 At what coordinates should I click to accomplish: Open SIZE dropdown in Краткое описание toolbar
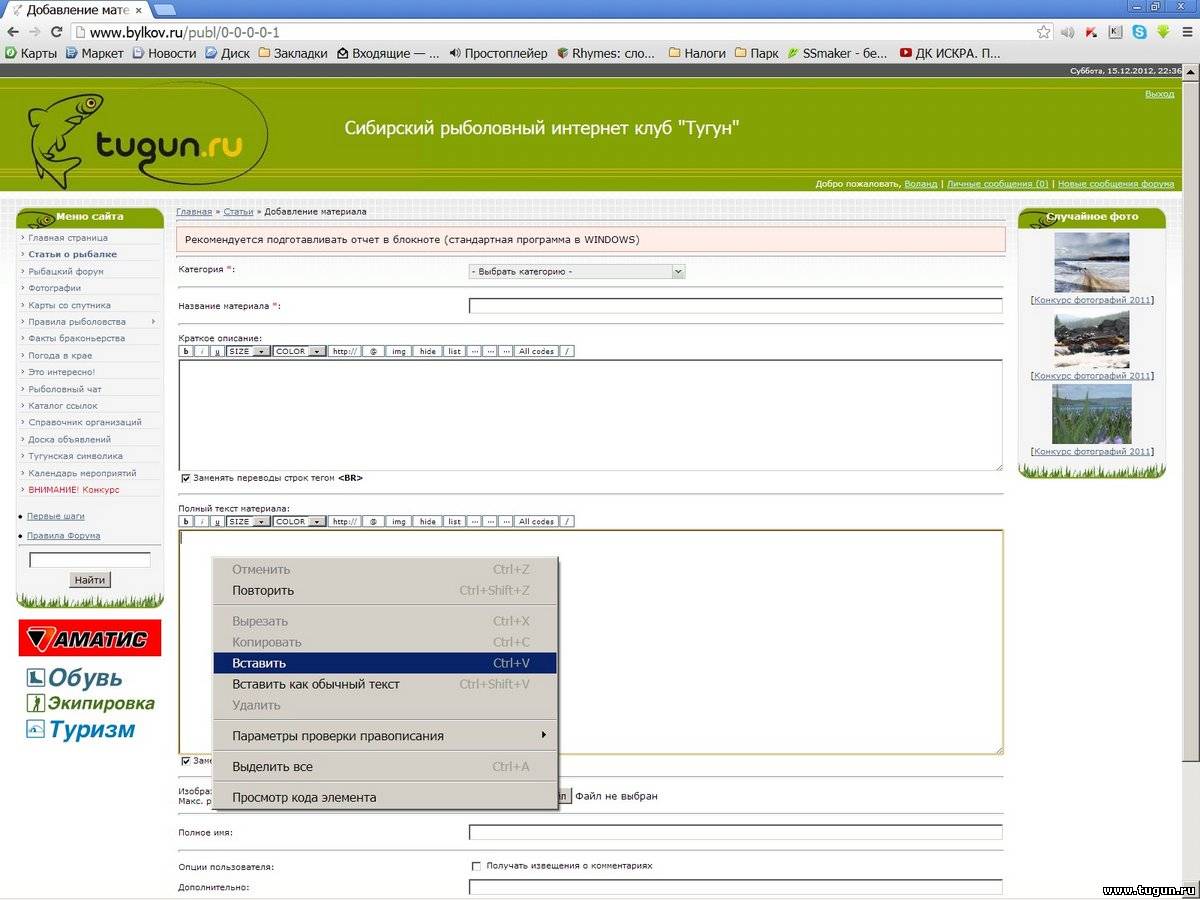tap(248, 351)
